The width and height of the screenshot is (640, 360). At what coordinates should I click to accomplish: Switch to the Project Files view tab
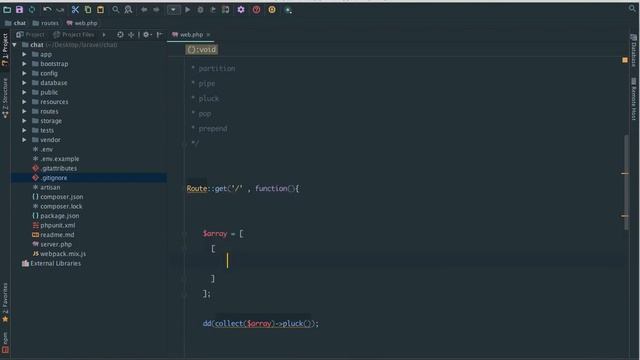pos(74,35)
